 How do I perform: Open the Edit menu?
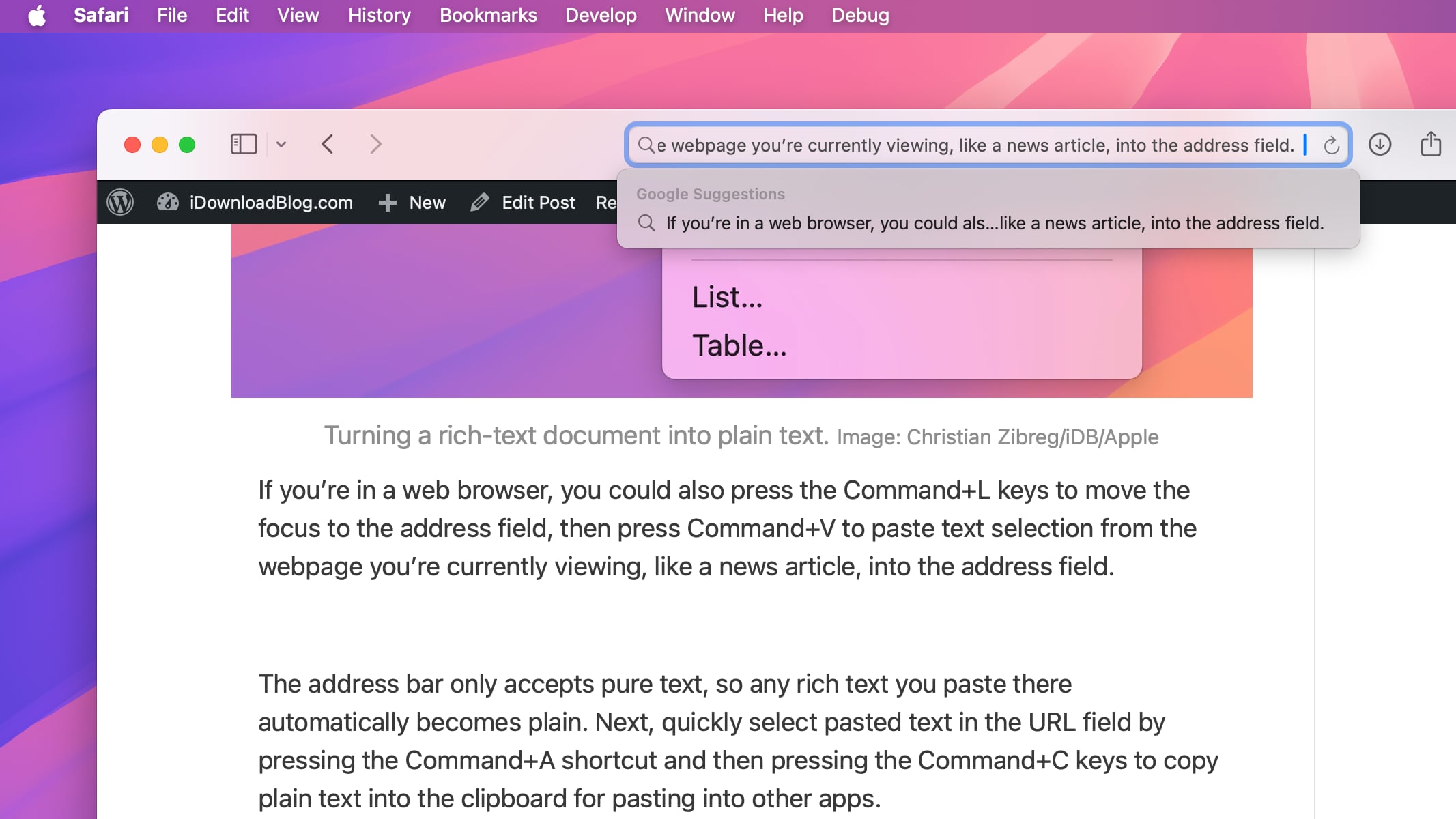coord(232,15)
